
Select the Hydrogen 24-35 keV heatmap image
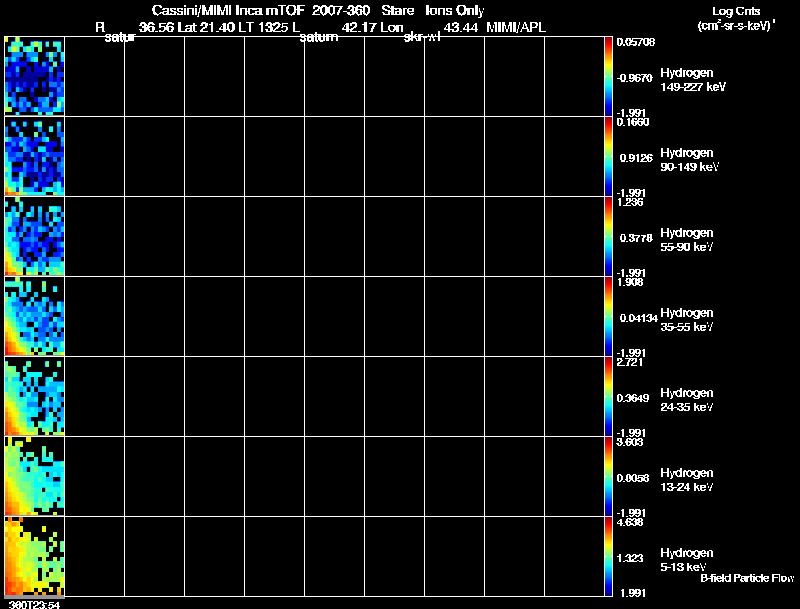point(35,396)
